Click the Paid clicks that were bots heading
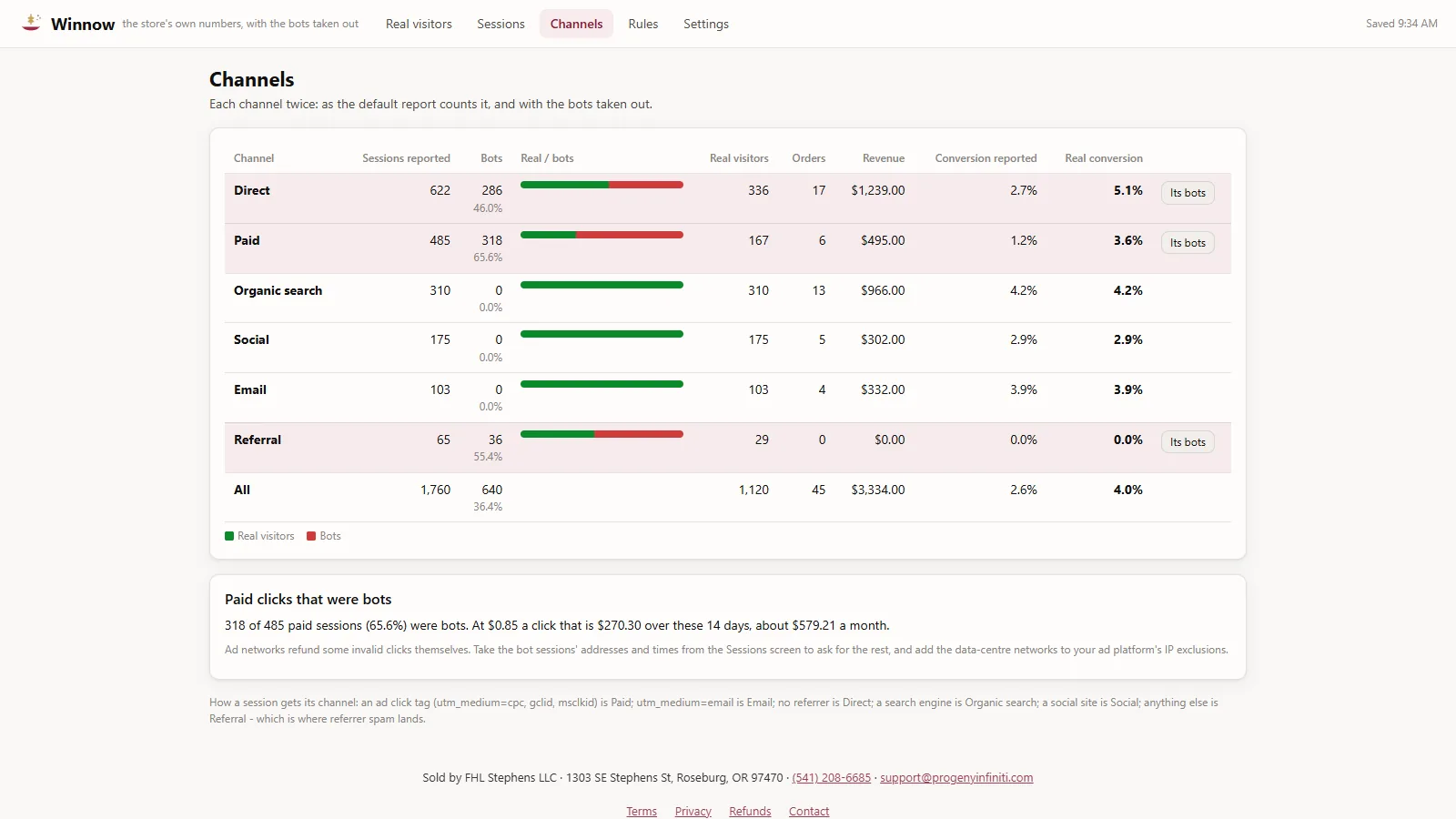 308,600
